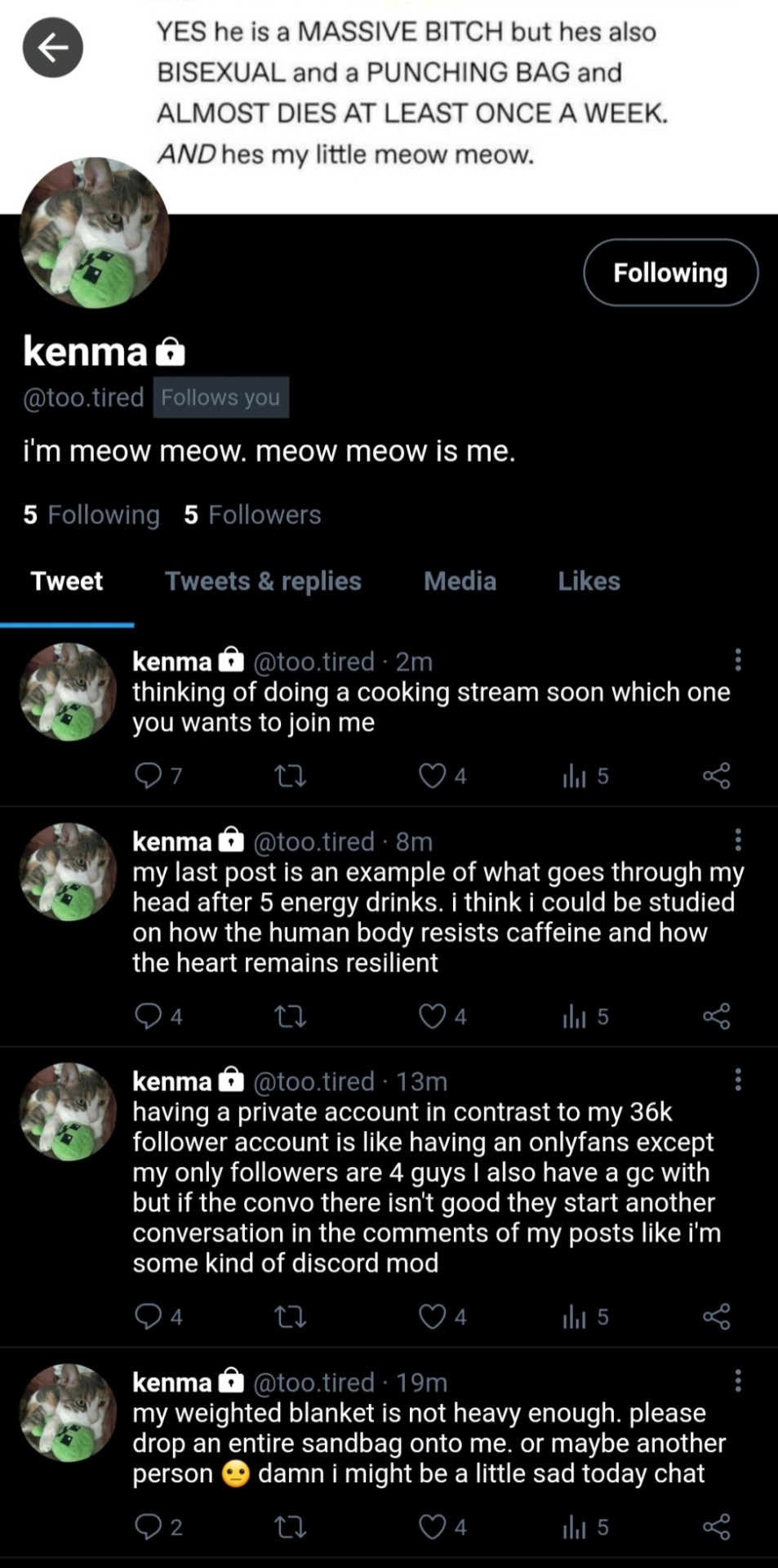Screen dimensions: 778x1568
Task: Like the weighted blanket tweet
Action: tap(433, 1526)
